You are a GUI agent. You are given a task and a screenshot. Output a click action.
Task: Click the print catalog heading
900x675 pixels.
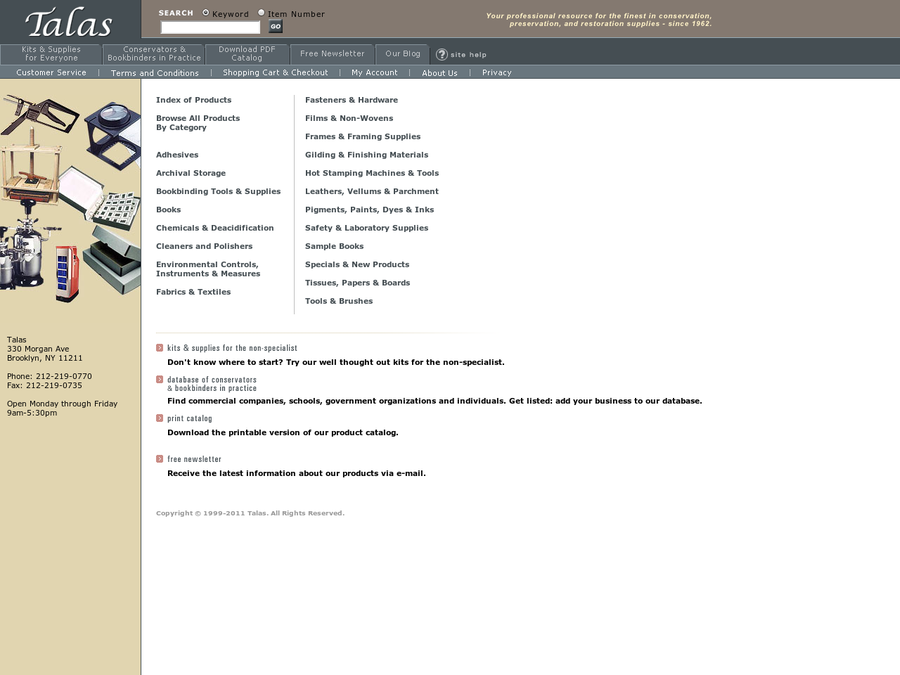coord(189,419)
